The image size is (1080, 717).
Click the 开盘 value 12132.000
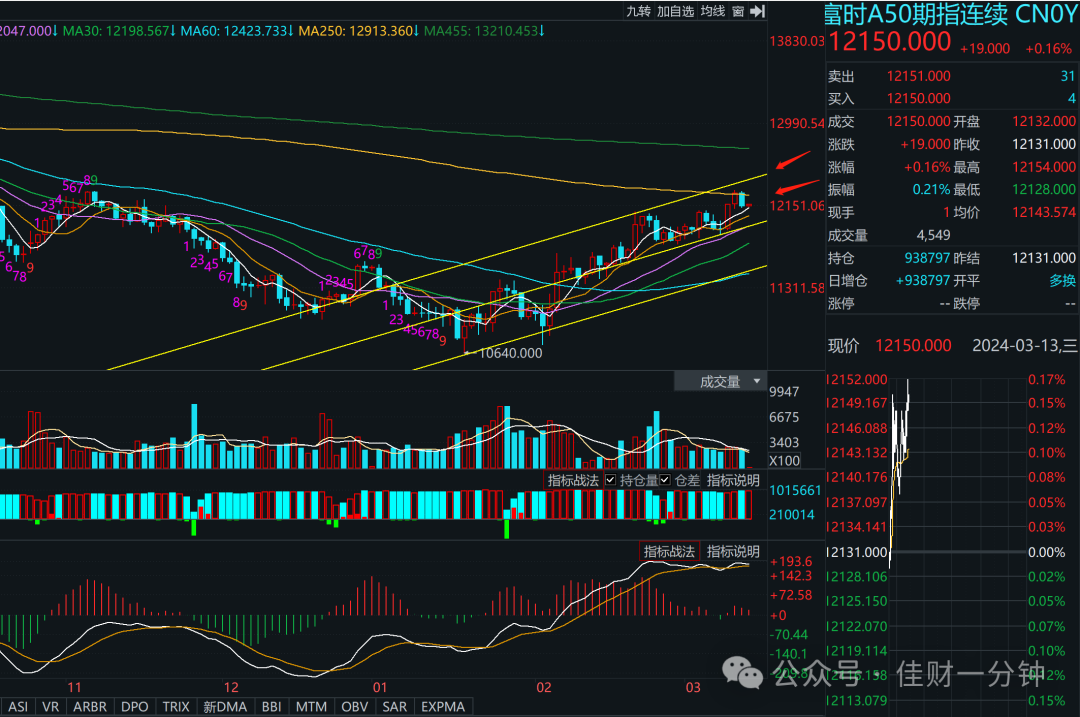1043,121
